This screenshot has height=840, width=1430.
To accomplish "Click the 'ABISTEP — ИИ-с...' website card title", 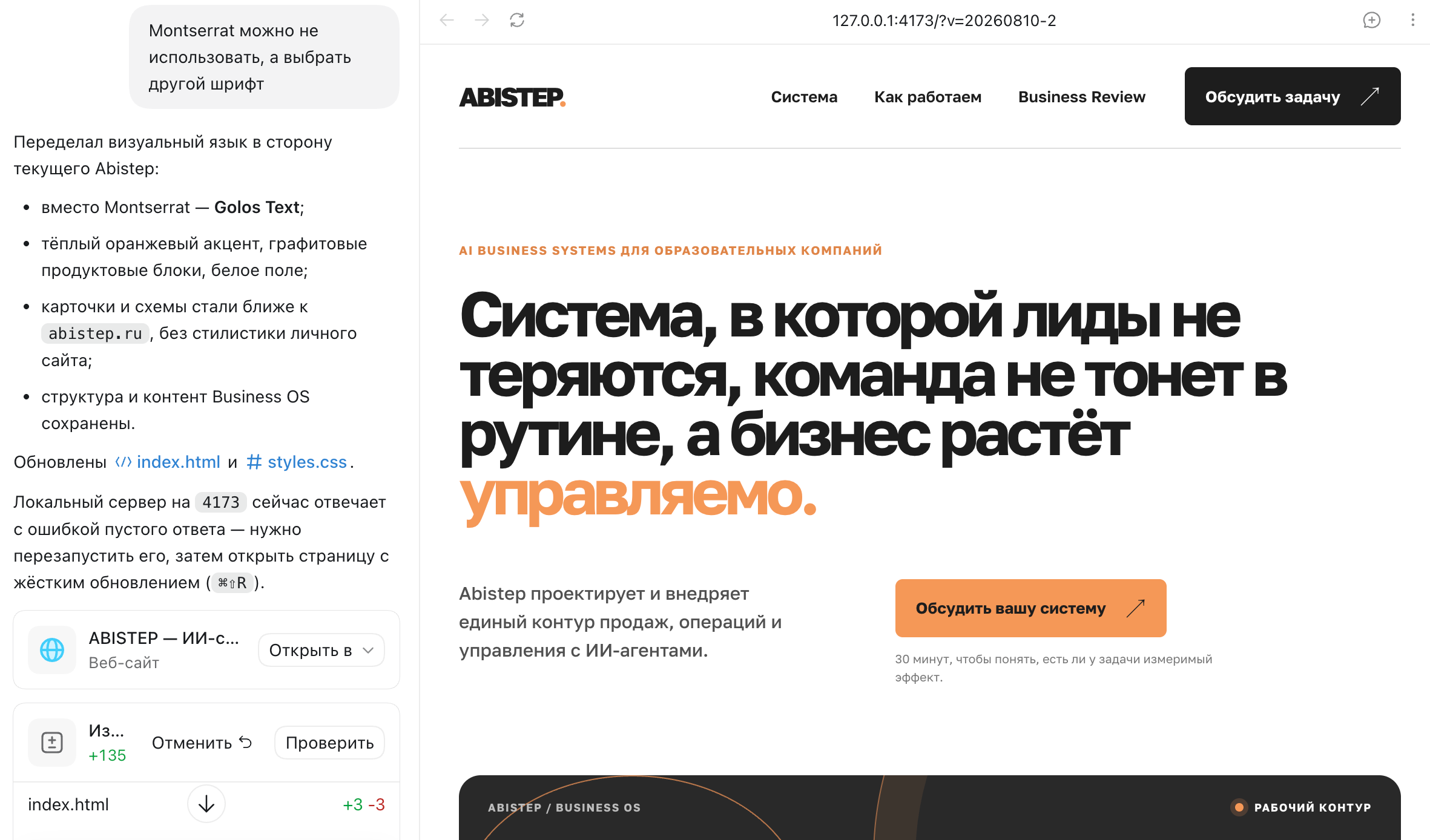I will (164, 638).
